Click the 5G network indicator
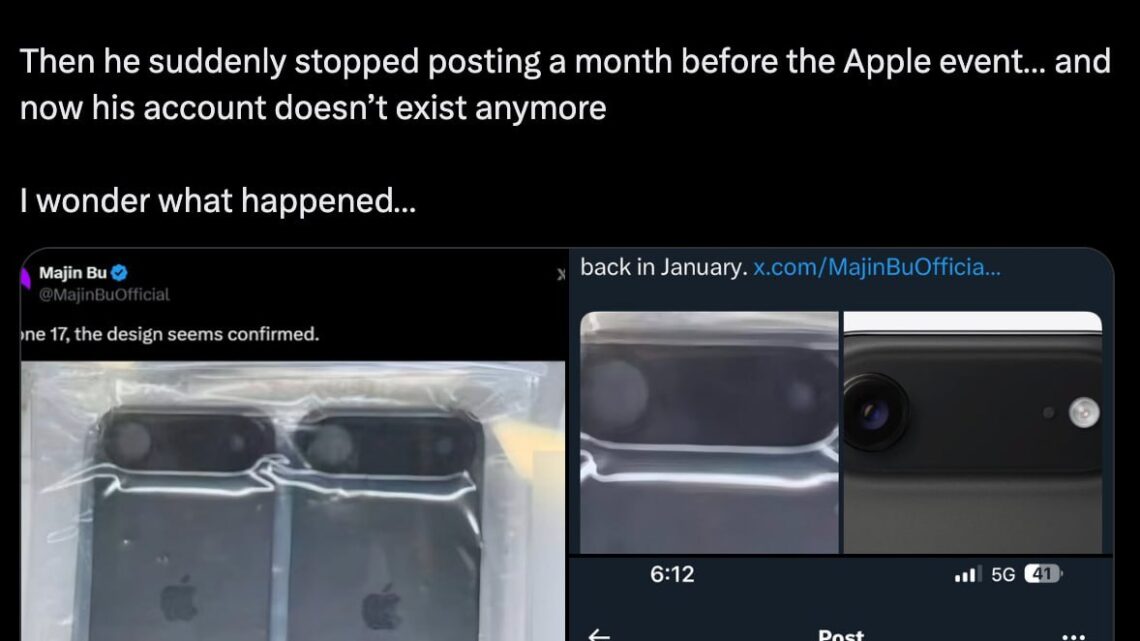This screenshot has height=641, width=1140. pos(1003,575)
